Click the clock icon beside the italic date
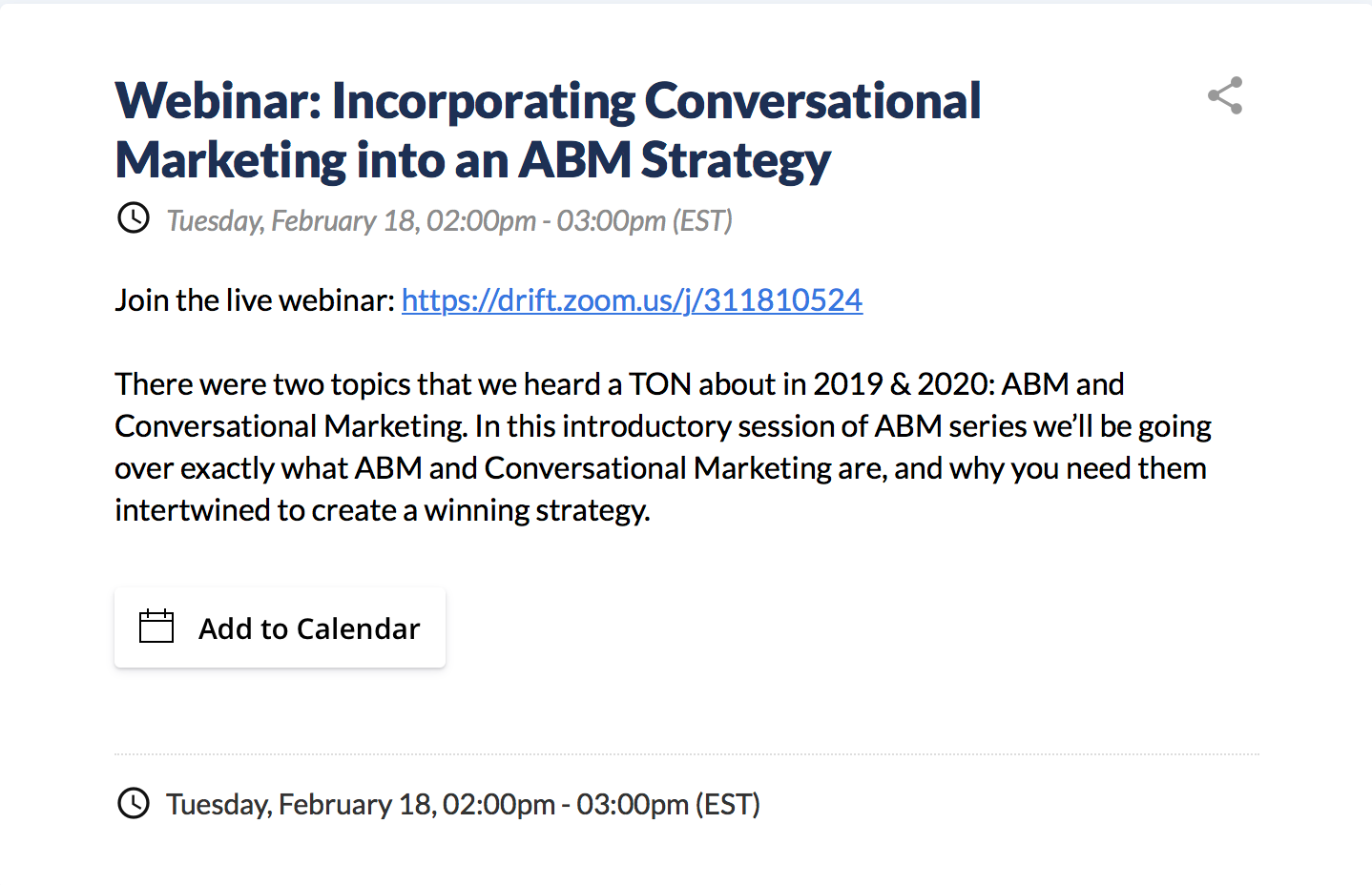Image resolution: width=1372 pixels, height=885 pixels. (x=134, y=218)
